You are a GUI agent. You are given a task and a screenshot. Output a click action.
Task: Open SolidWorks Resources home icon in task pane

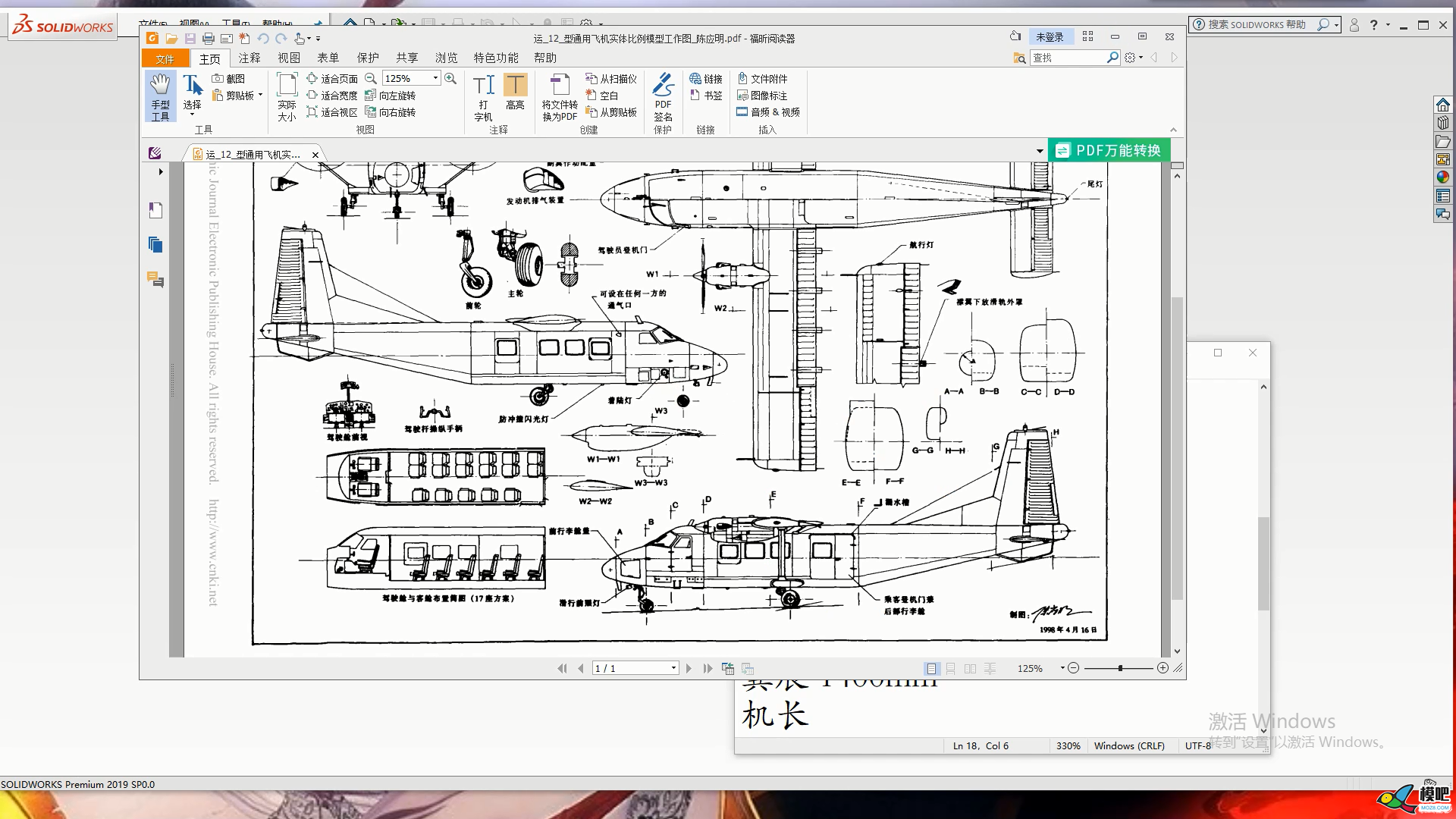[x=1442, y=105]
